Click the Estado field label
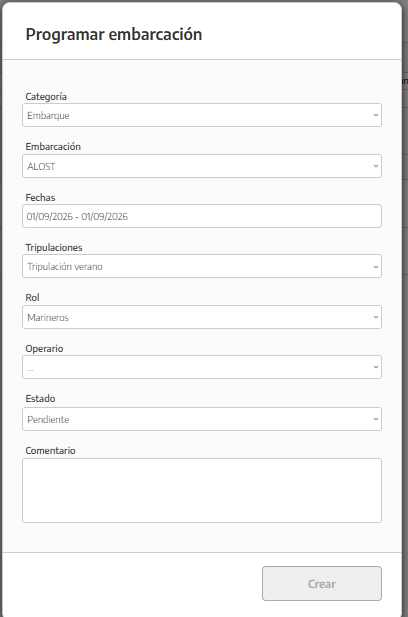This screenshot has height=617, width=408. coord(40,399)
